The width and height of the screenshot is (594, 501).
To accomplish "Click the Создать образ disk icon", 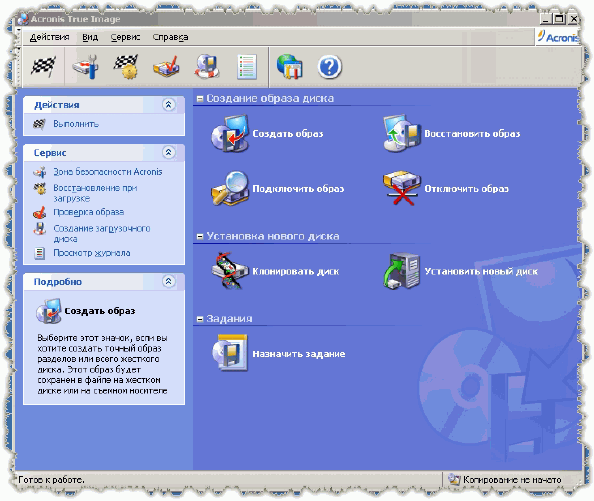I will [230, 133].
